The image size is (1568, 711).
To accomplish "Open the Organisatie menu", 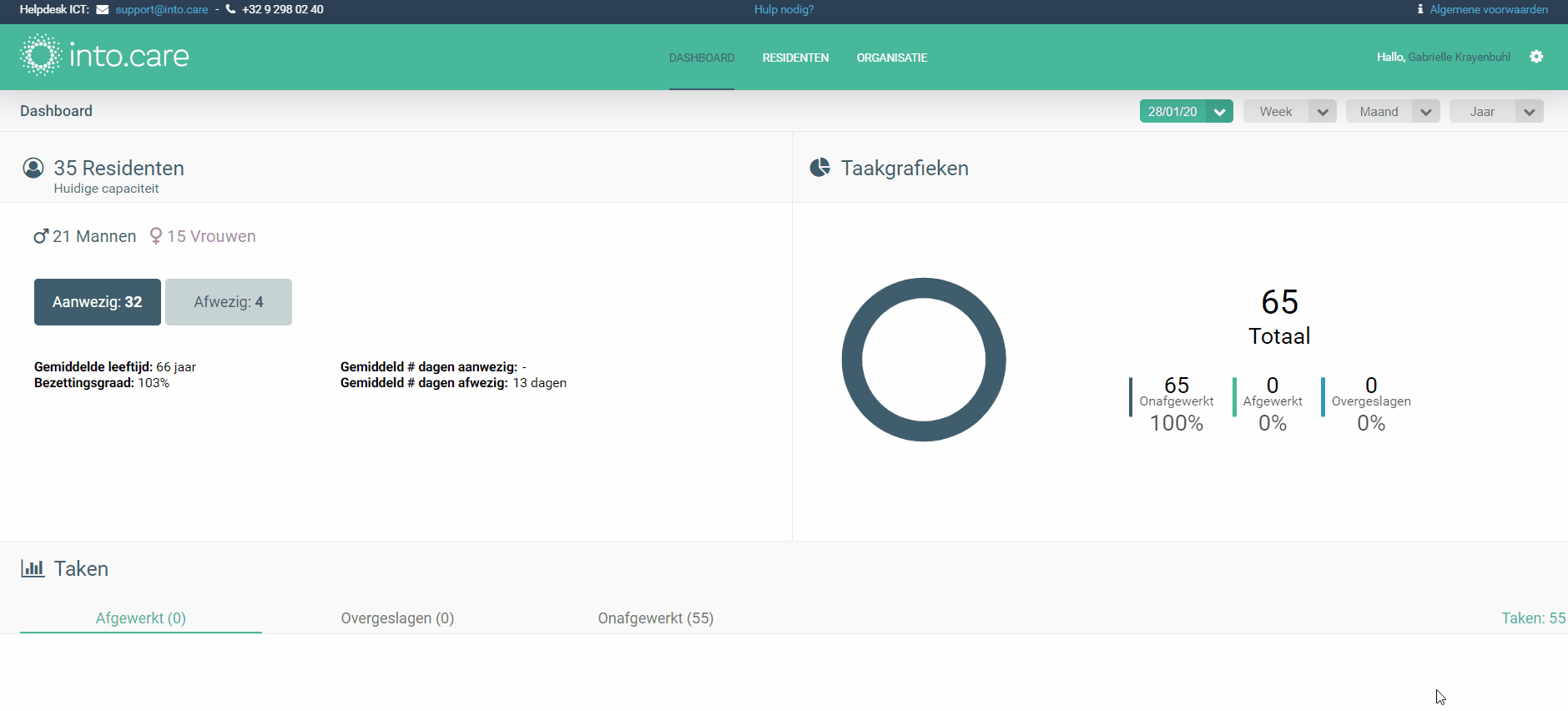I will pyautogui.click(x=892, y=58).
